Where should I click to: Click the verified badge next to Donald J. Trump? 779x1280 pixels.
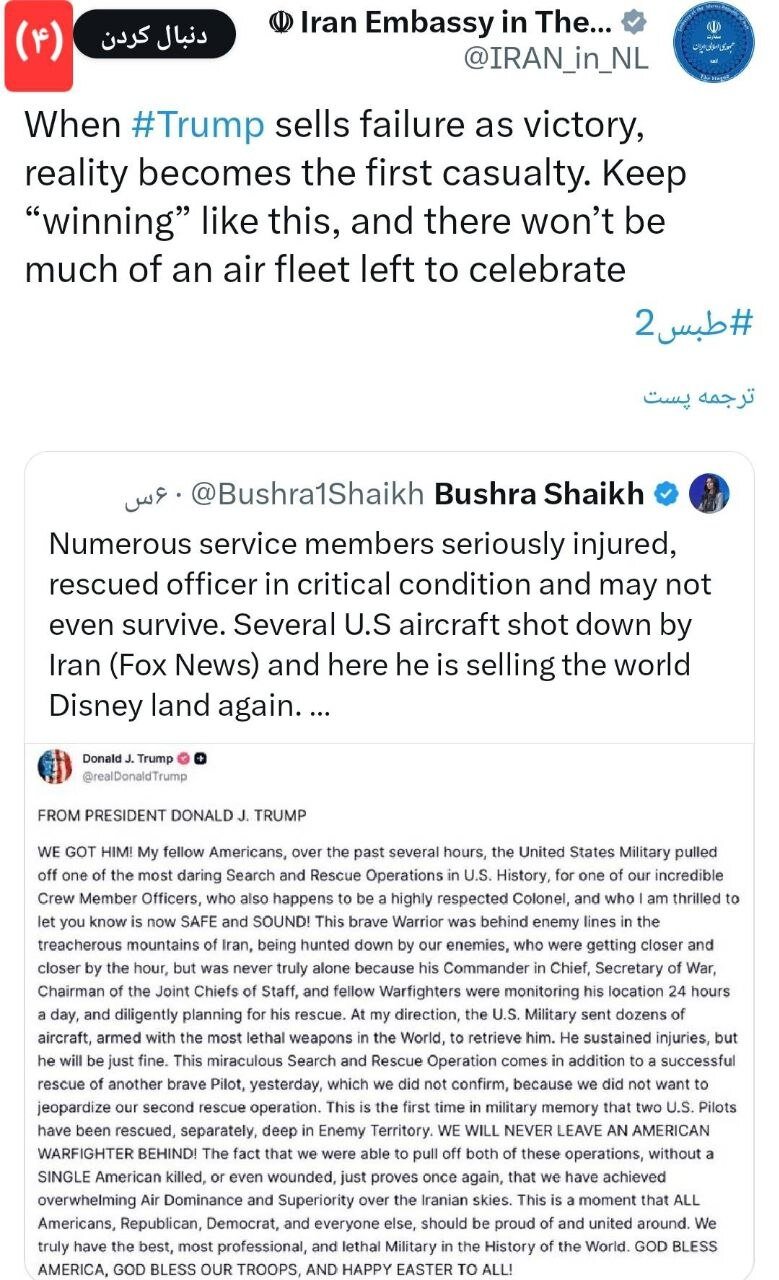coord(182,758)
